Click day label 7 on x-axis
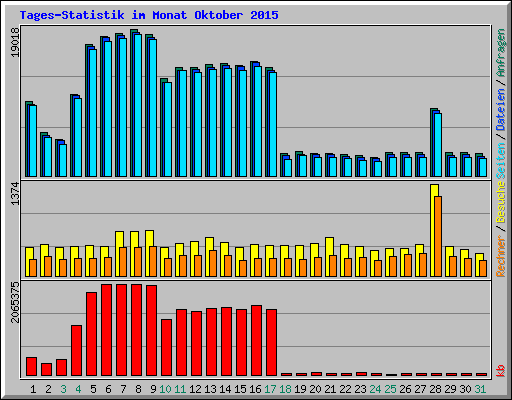This screenshot has height=400, width=512. pyautogui.click(x=123, y=389)
